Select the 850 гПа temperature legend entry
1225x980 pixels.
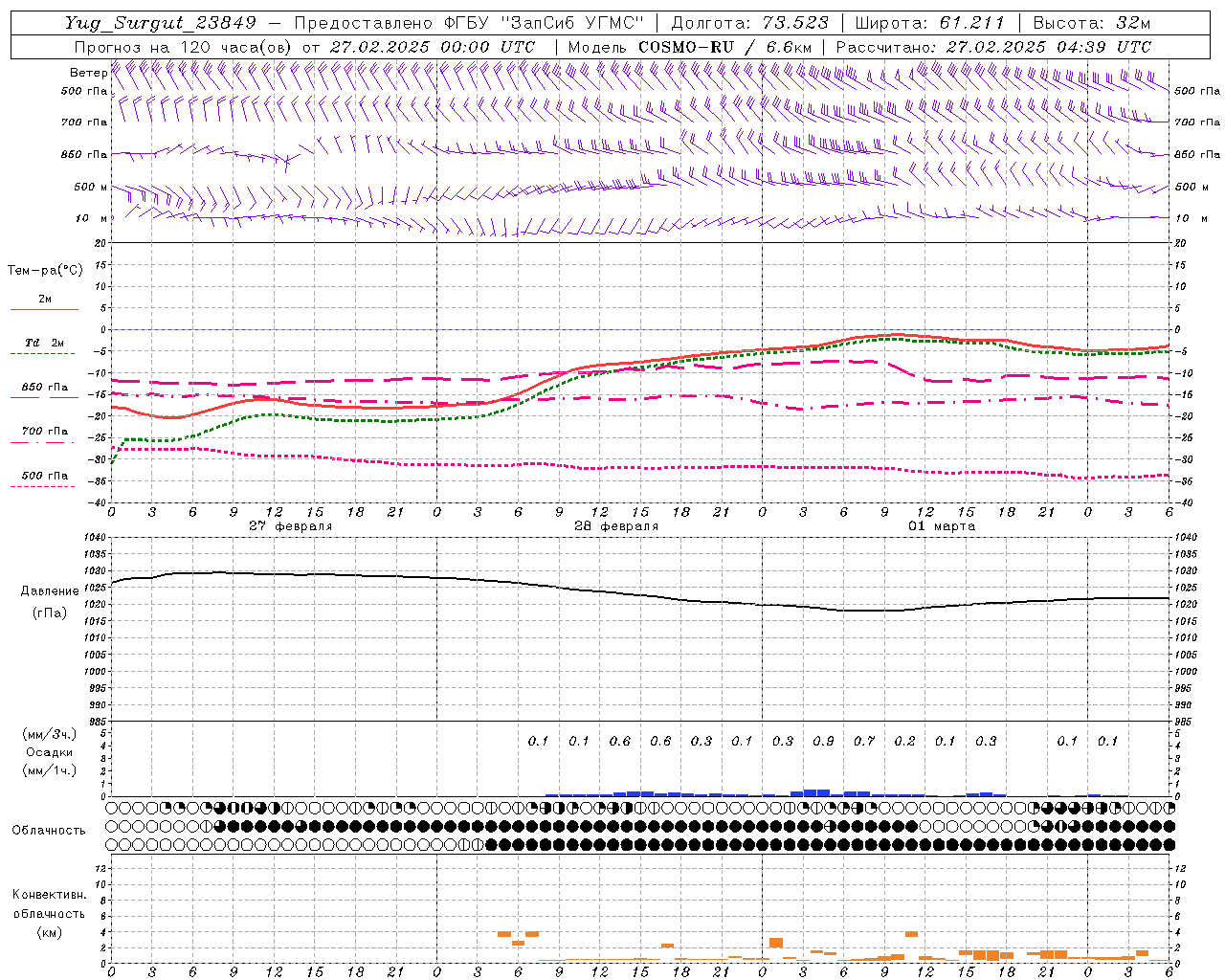pos(44,388)
